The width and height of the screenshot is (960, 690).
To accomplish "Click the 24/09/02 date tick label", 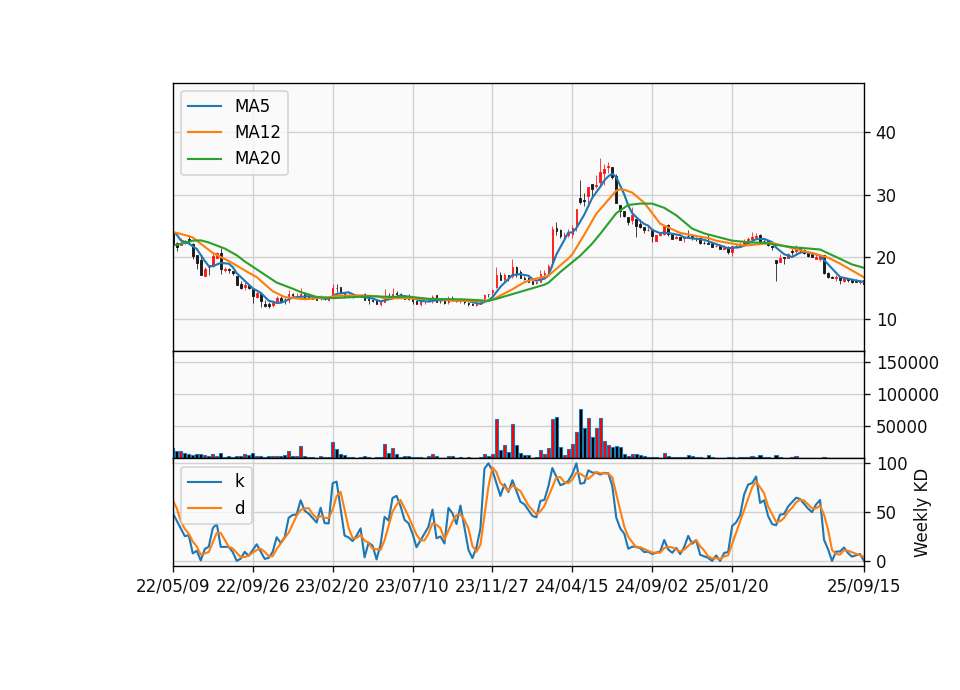I will click(651, 586).
